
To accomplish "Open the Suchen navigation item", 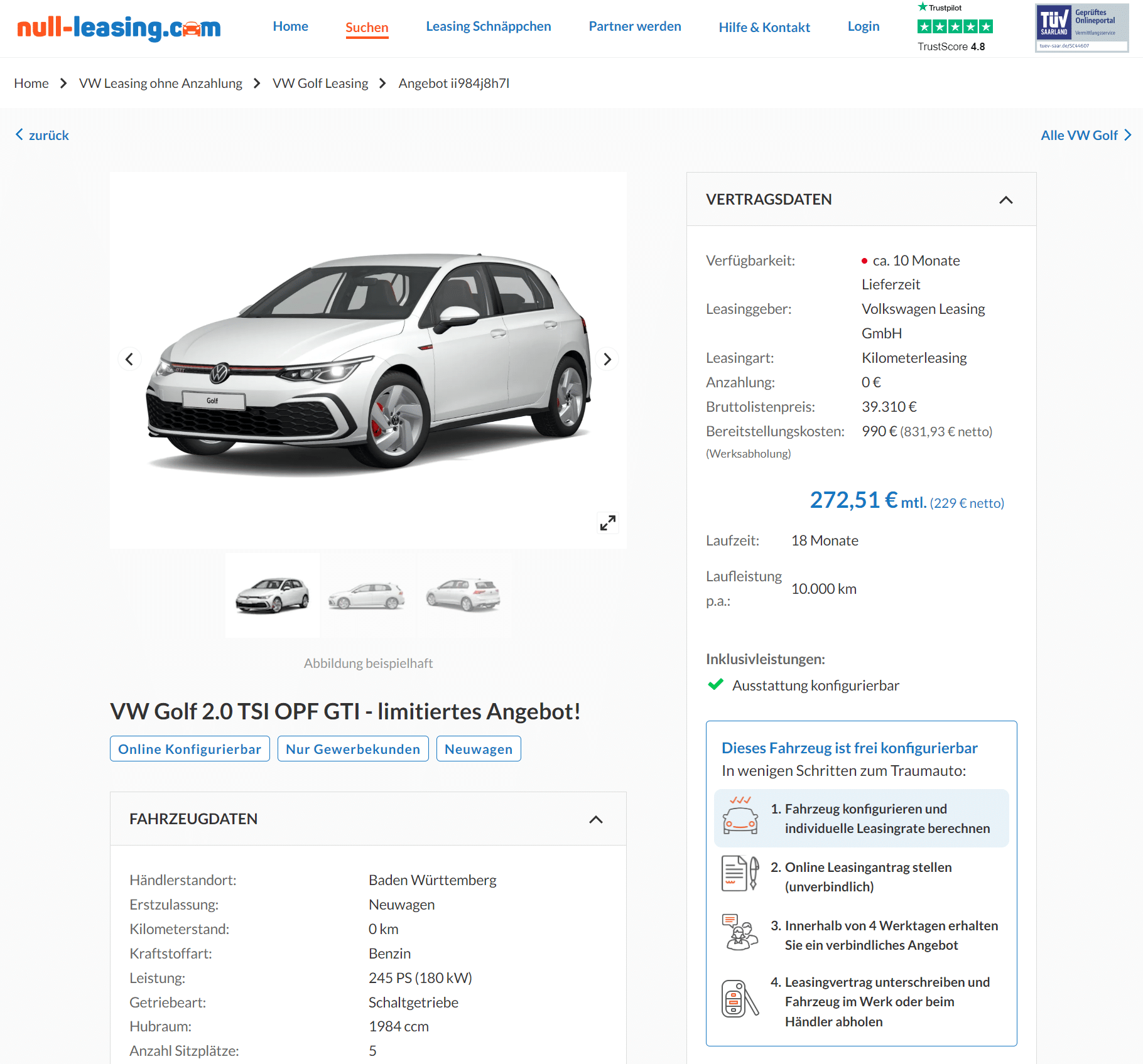I will [367, 28].
